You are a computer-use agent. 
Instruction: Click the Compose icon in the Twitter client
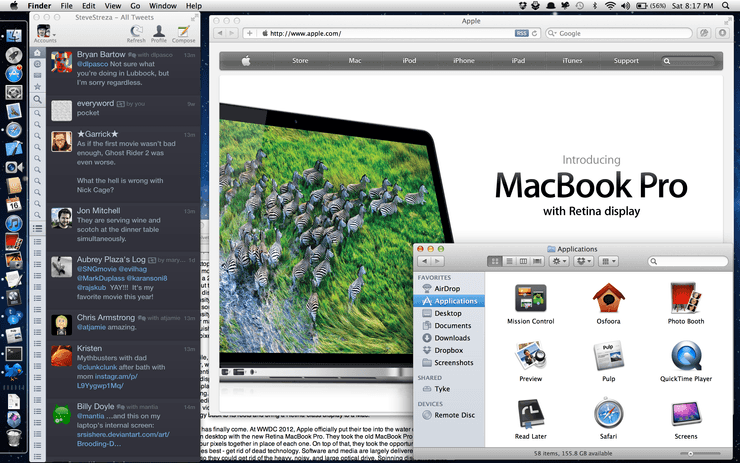tap(184, 32)
